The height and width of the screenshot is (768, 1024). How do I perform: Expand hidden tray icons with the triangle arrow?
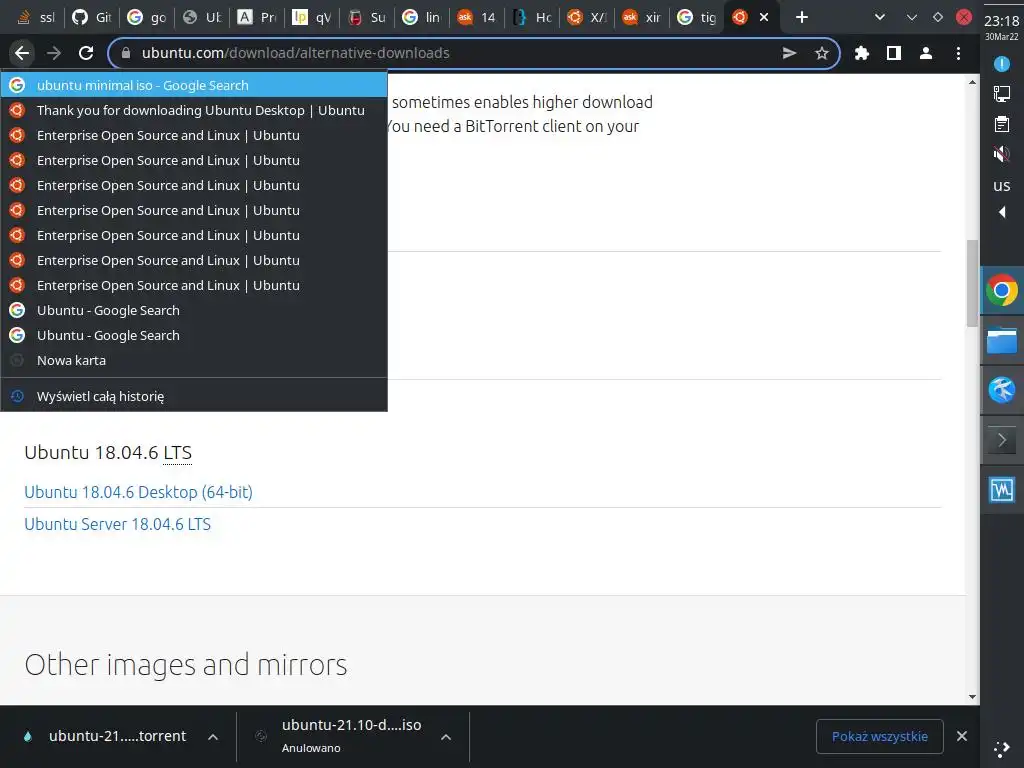(1002, 212)
